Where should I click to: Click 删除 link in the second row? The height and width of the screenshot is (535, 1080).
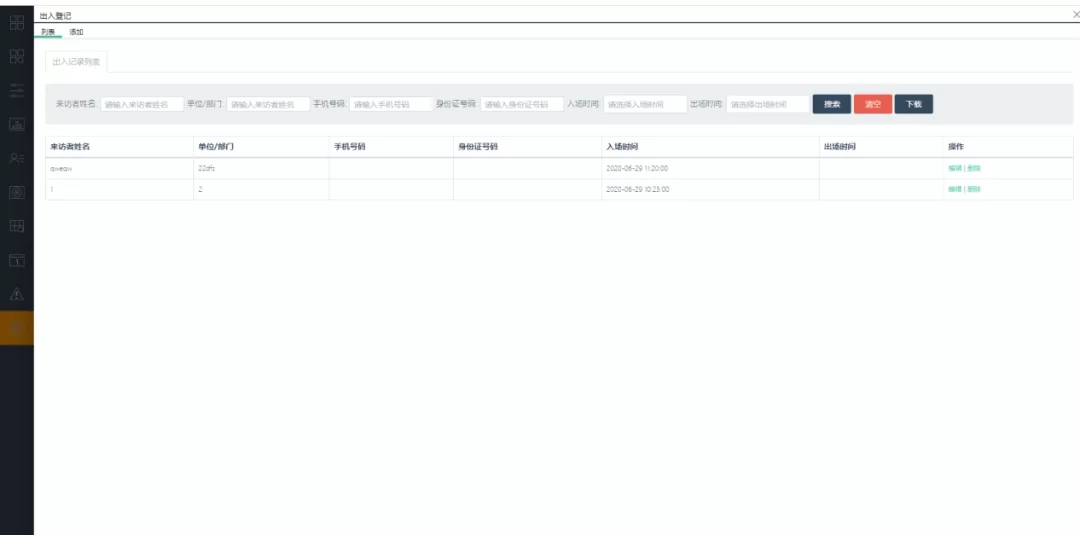(x=974, y=189)
